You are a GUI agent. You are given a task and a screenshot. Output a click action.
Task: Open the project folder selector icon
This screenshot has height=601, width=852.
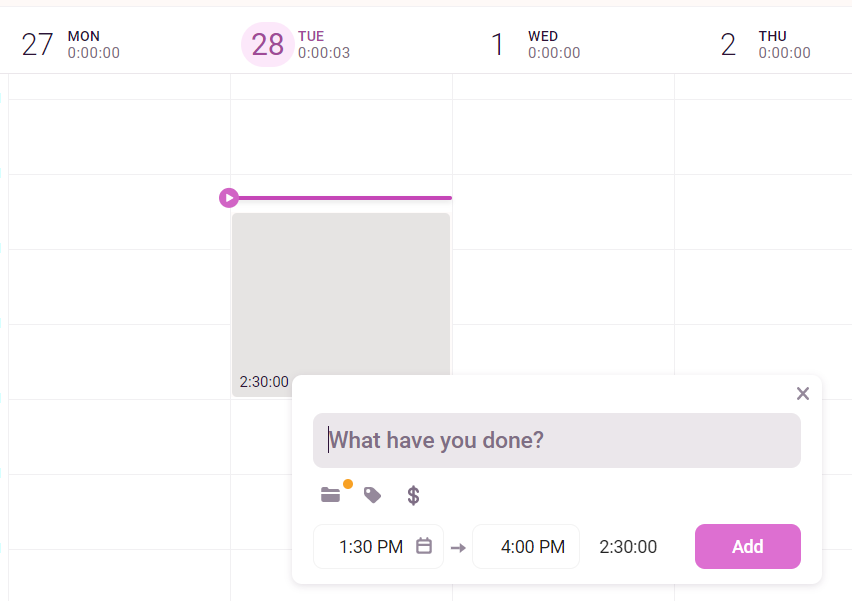coord(330,495)
